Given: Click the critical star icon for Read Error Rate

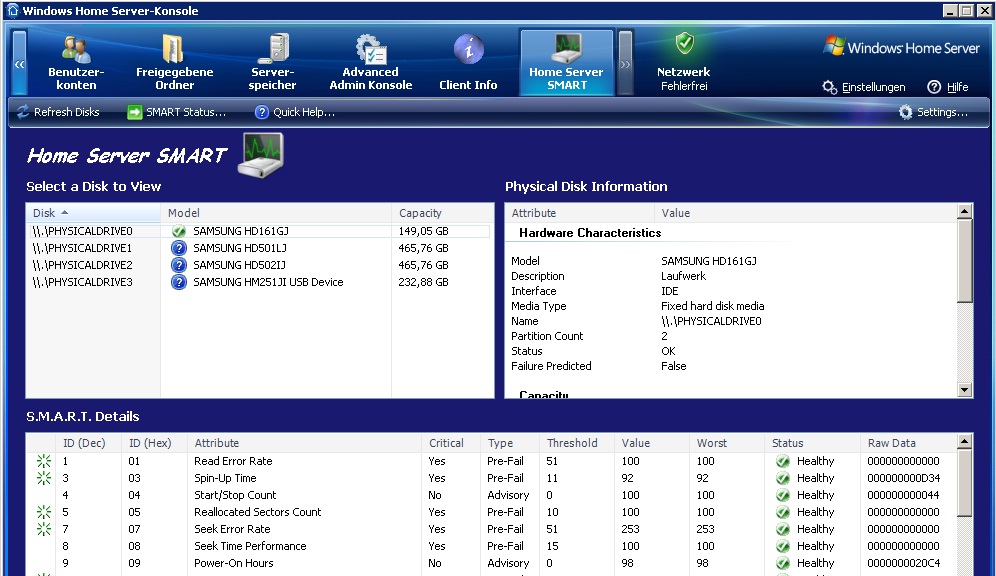Looking at the screenshot, I should coord(43,461).
